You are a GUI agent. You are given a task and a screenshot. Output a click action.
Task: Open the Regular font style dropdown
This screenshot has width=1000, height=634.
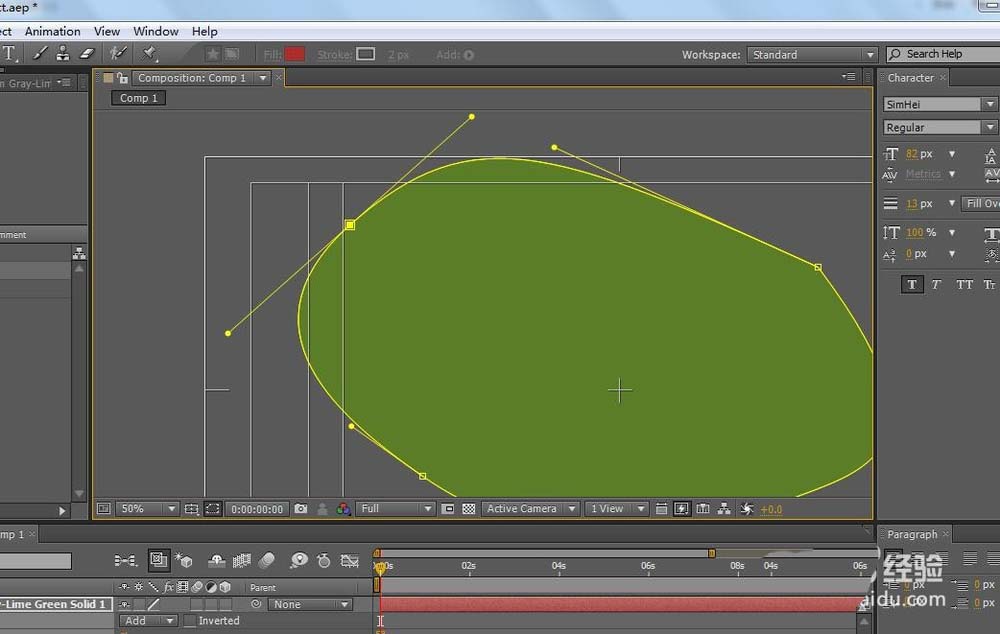tap(939, 128)
